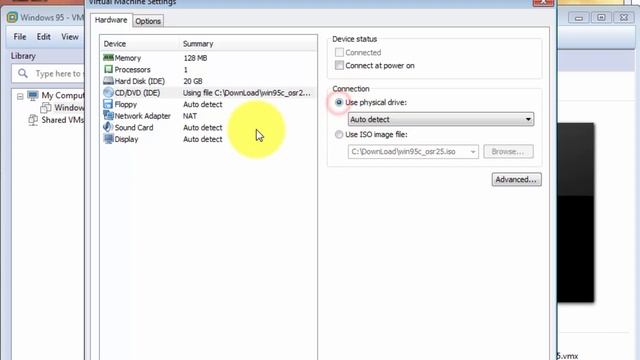Click the library search magnifier icon

[x=23, y=73]
